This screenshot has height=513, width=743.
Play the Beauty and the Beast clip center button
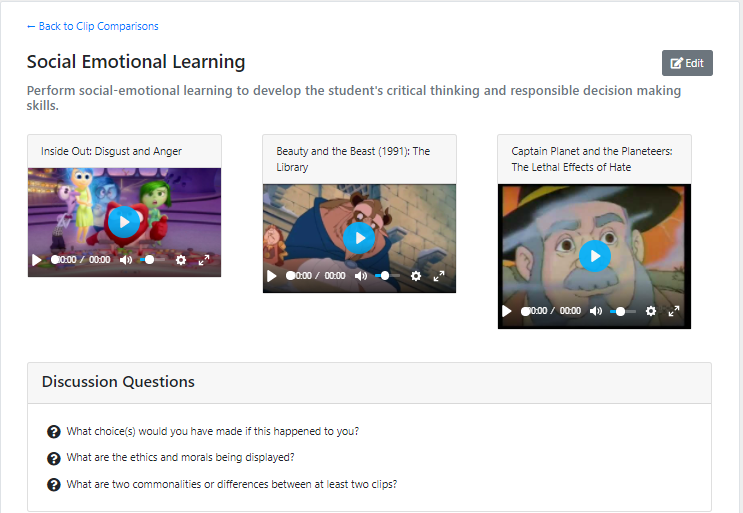pyautogui.click(x=359, y=238)
